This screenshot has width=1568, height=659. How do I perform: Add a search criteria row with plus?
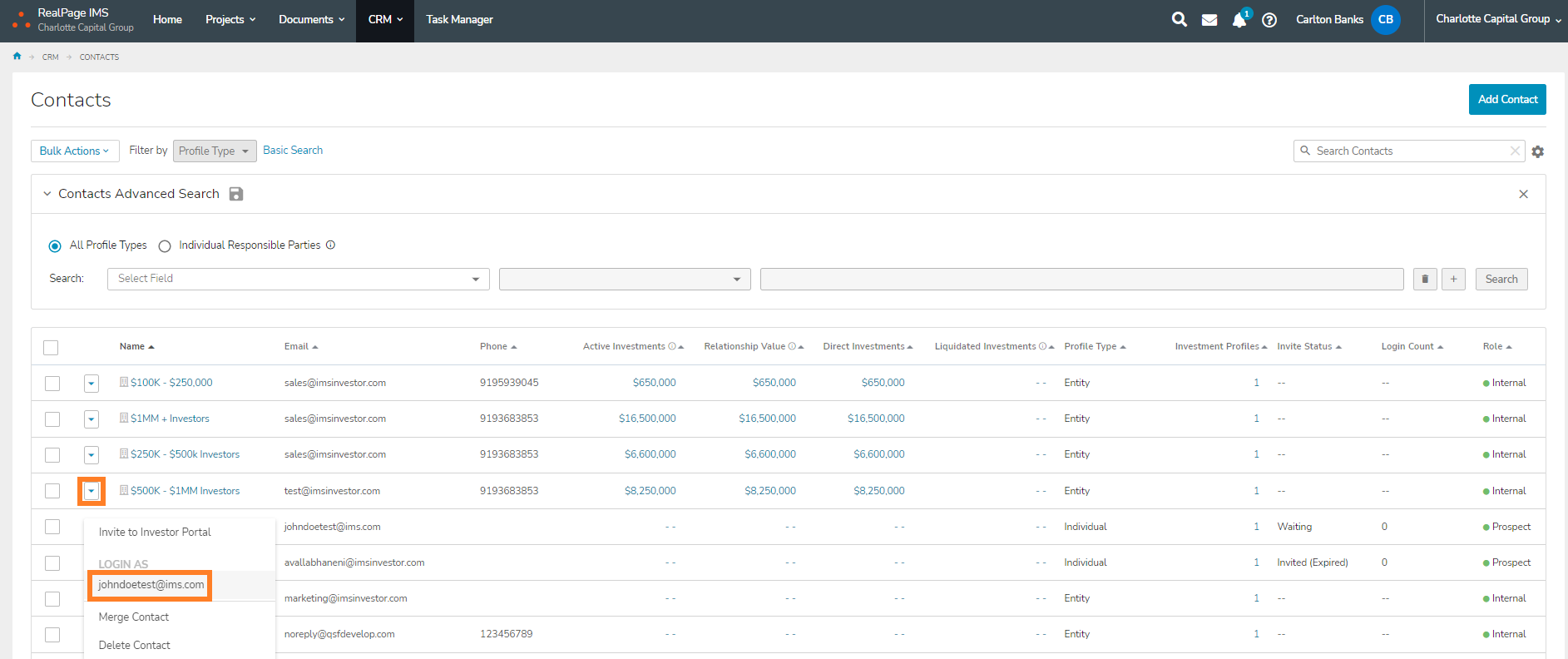click(1453, 279)
